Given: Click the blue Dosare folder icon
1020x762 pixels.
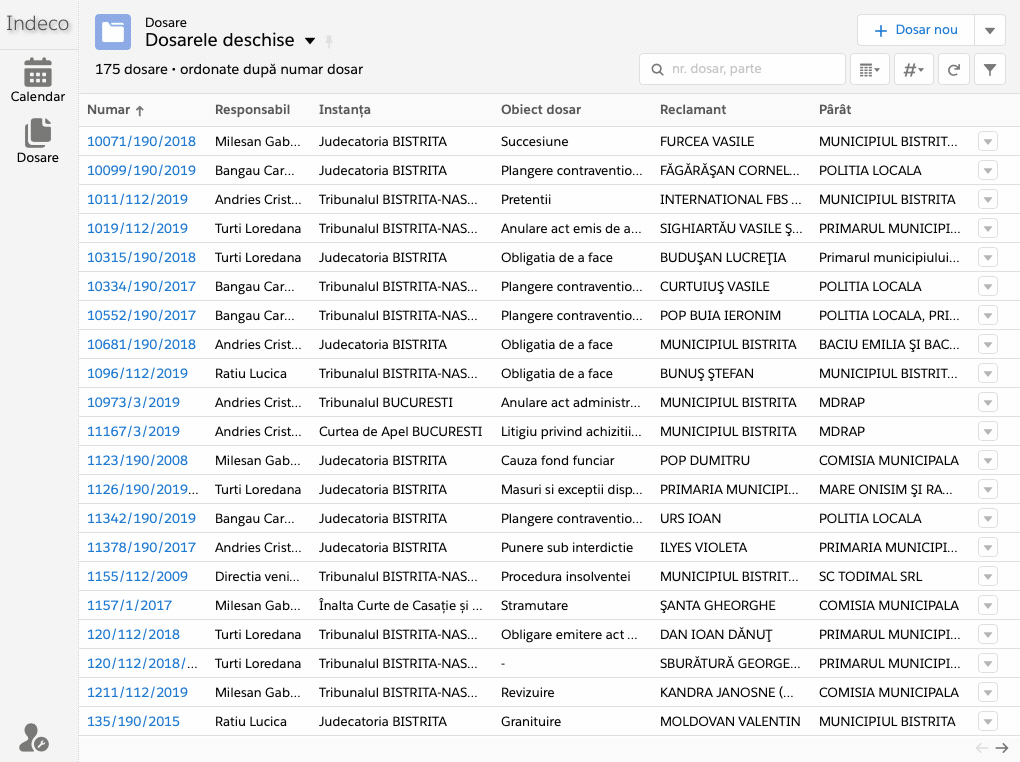Looking at the screenshot, I should click(x=113, y=32).
